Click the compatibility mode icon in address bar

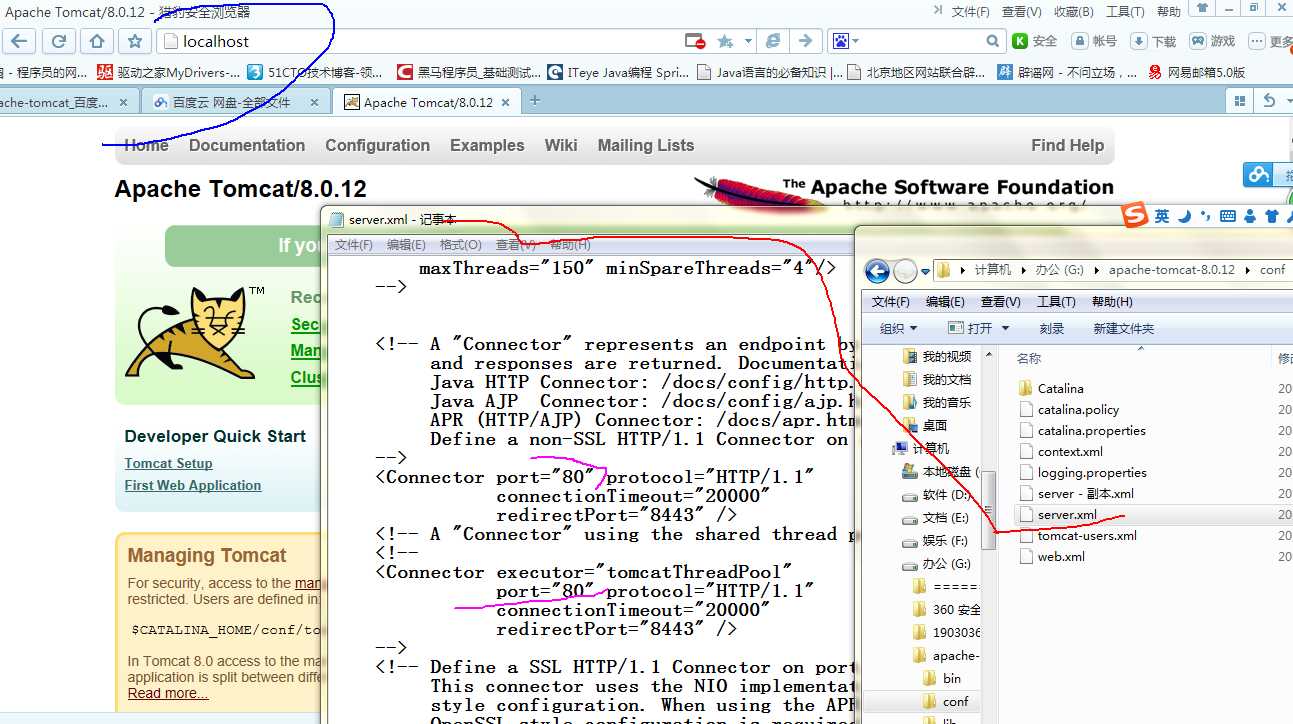(x=772, y=41)
